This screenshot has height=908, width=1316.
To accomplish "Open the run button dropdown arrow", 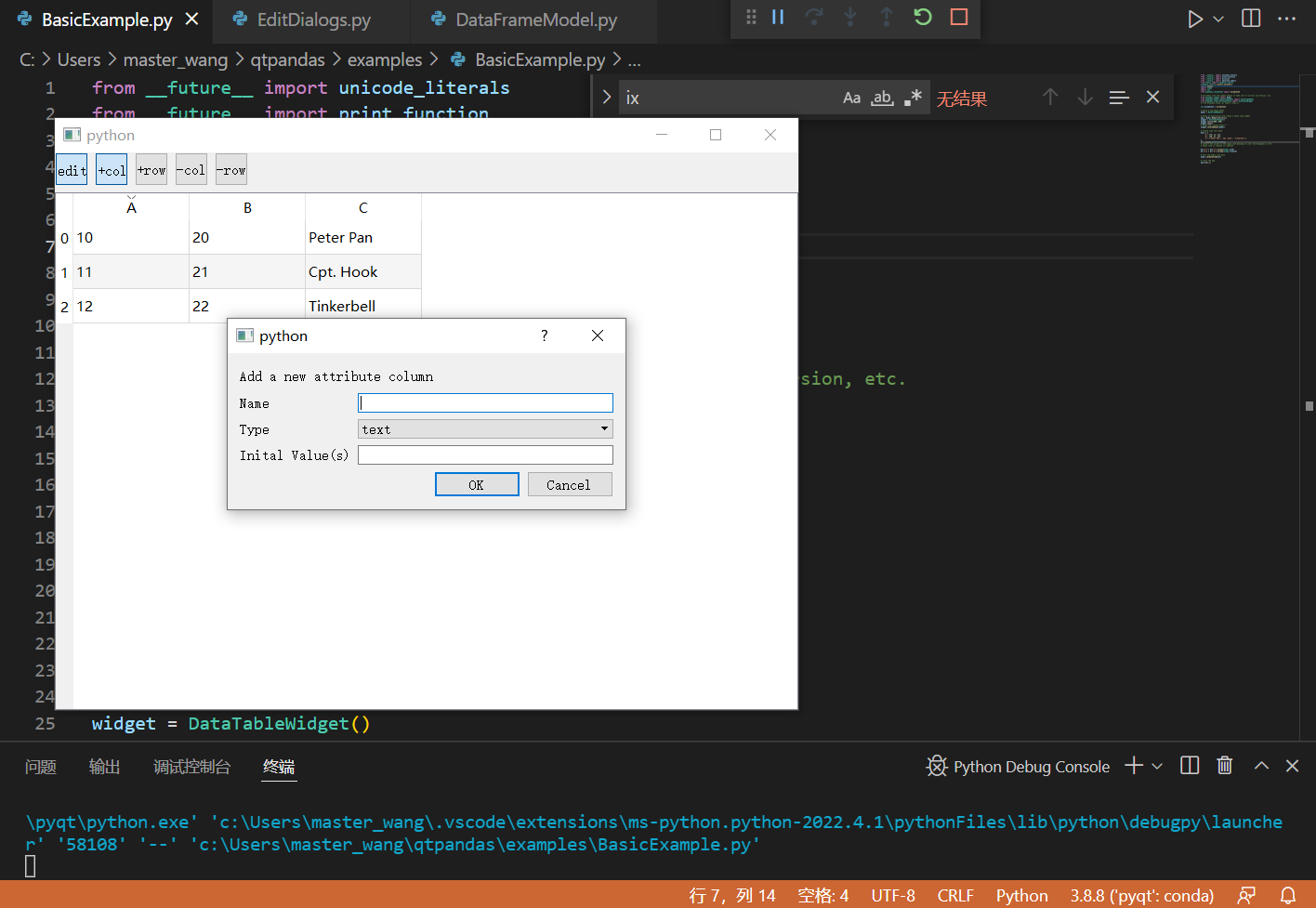I will tap(1217, 17).
